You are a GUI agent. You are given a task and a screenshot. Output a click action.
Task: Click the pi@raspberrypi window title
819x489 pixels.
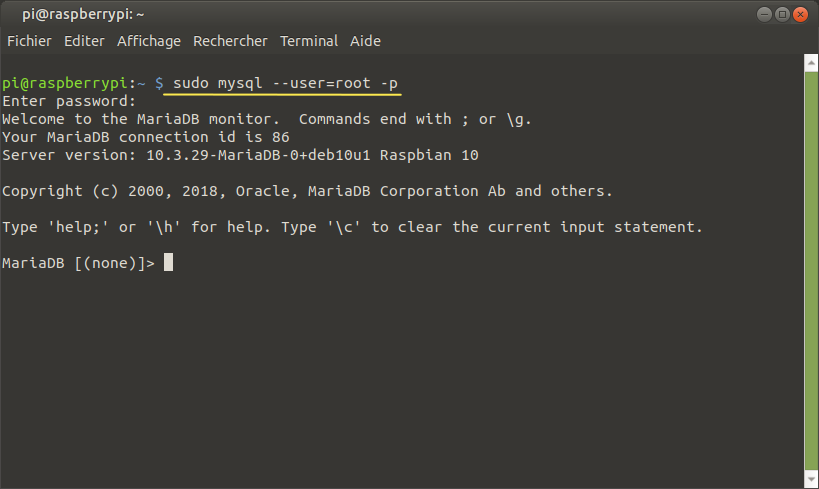[83, 14]
